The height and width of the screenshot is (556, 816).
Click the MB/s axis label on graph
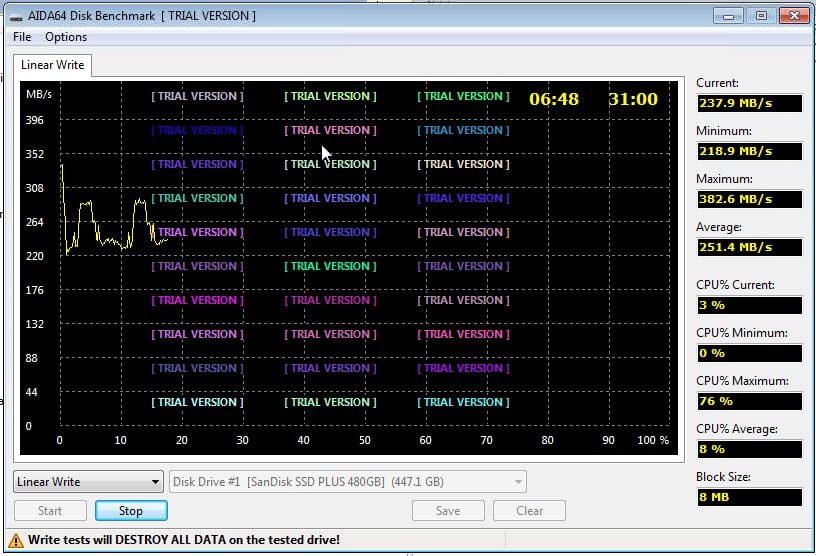39,94
